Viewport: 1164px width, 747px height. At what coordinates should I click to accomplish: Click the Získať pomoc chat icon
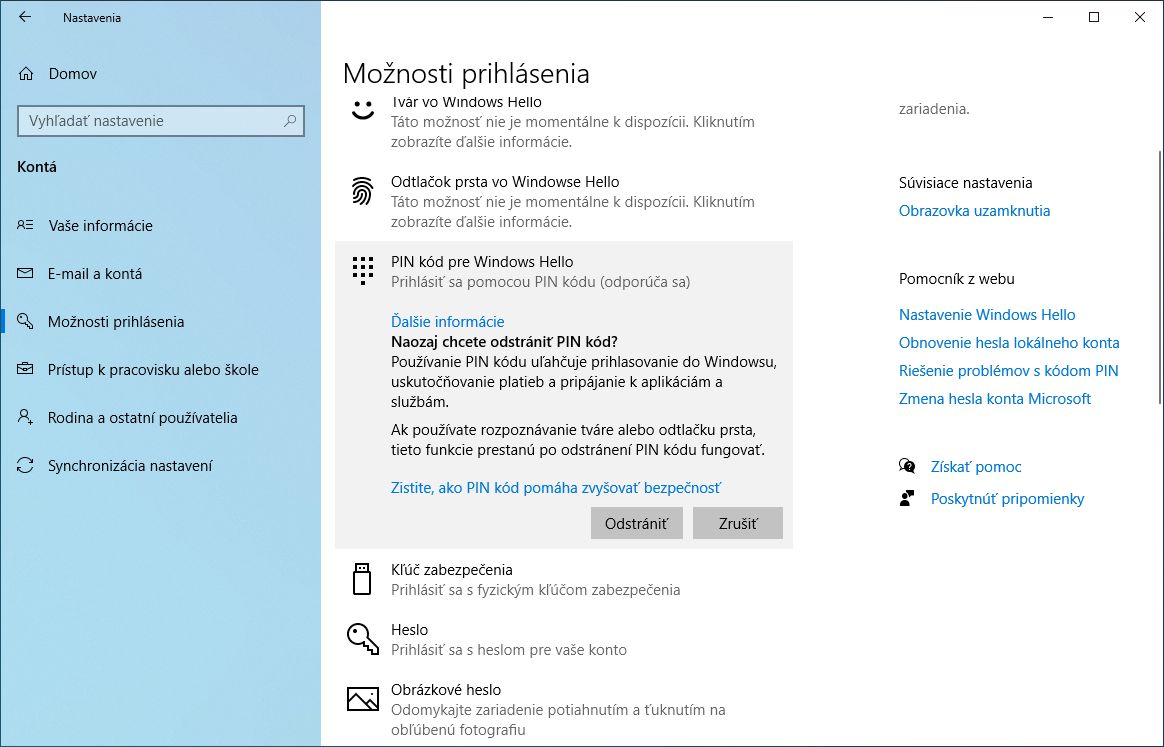[906, 466]
